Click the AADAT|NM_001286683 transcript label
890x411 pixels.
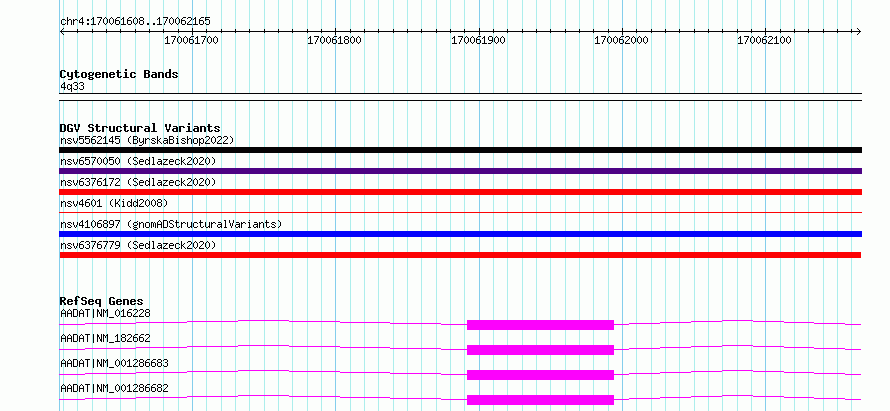click(114, 363)
